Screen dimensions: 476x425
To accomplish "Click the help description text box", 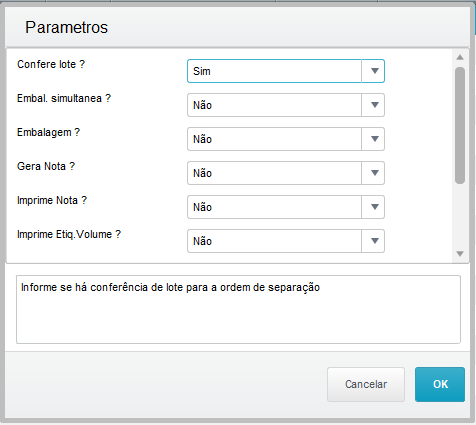I will coord(238,309).
